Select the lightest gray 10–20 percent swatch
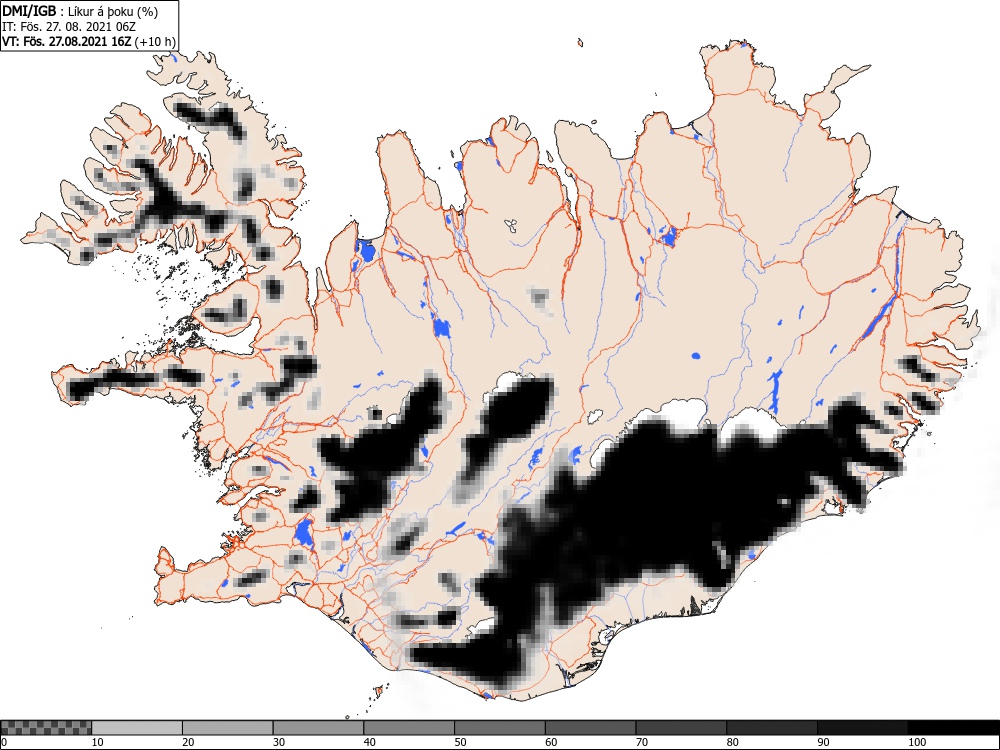This screenshot has width=1000, height=750. (x=137, y=728)
